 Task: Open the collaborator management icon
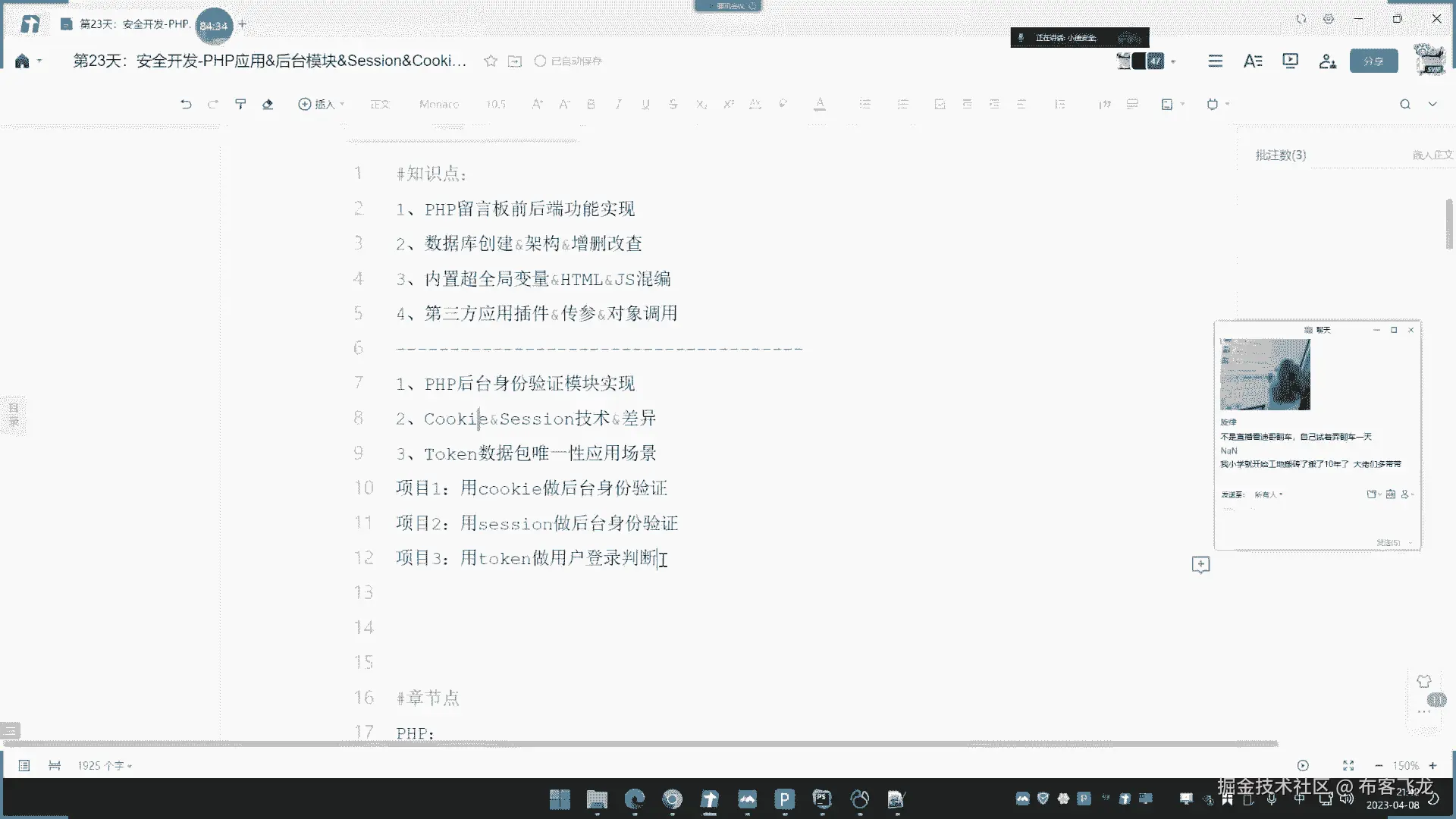tap(1327, 61)
